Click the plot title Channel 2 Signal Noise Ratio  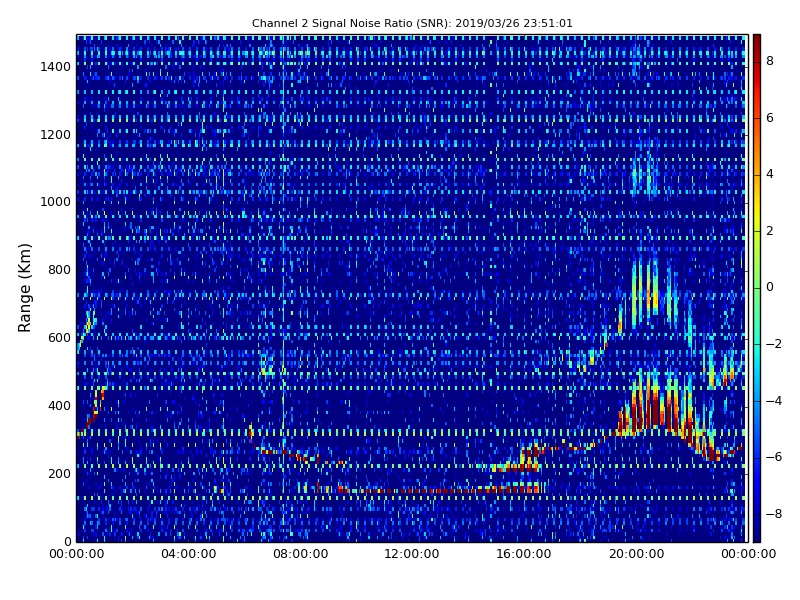pos(412,23)
